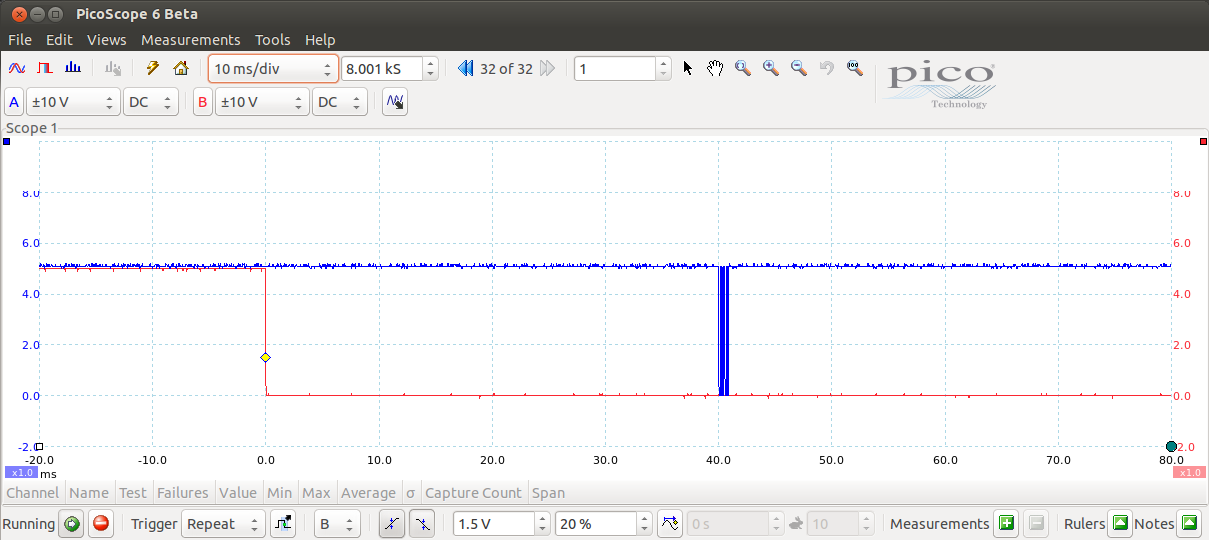Screen dimensions: 1209x540
Task: Open the signal generator button
Action: point(395,102)
